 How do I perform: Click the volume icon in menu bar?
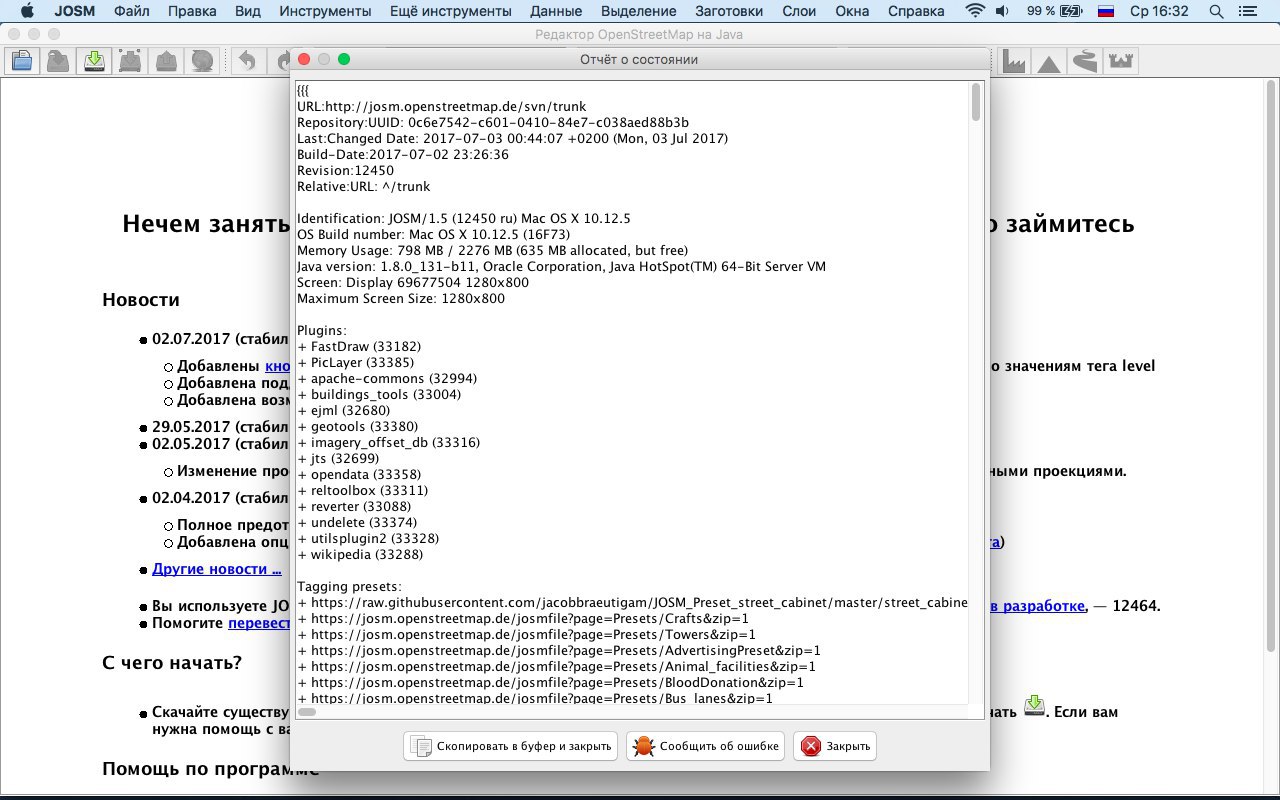(x=1001, y=11)
